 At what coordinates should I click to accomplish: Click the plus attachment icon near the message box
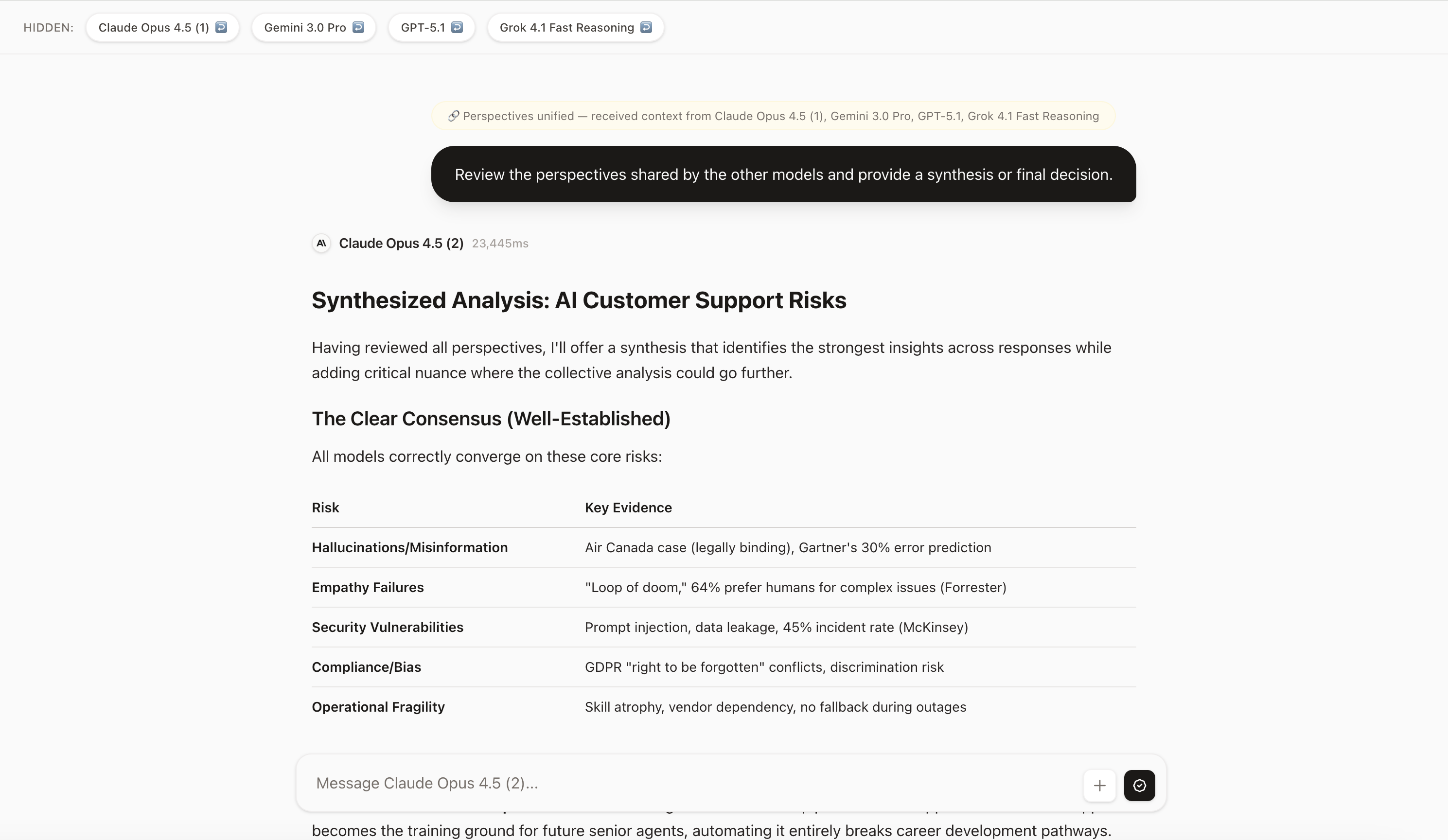tap(1099, 786)
